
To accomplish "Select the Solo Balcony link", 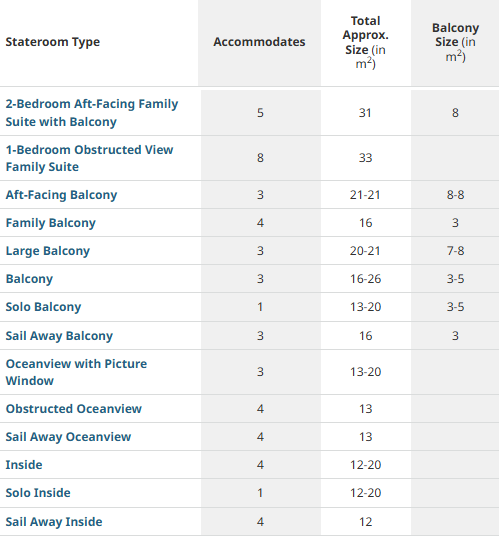I will click(x=43, y=307).
